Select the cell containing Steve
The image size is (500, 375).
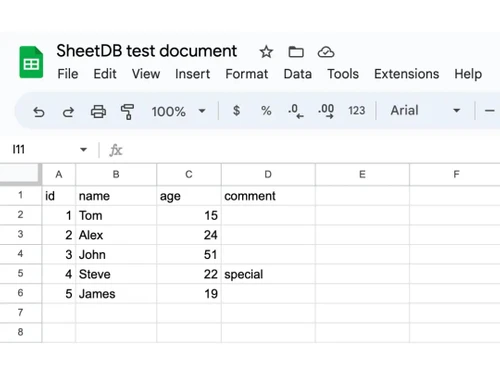[116, 274]
